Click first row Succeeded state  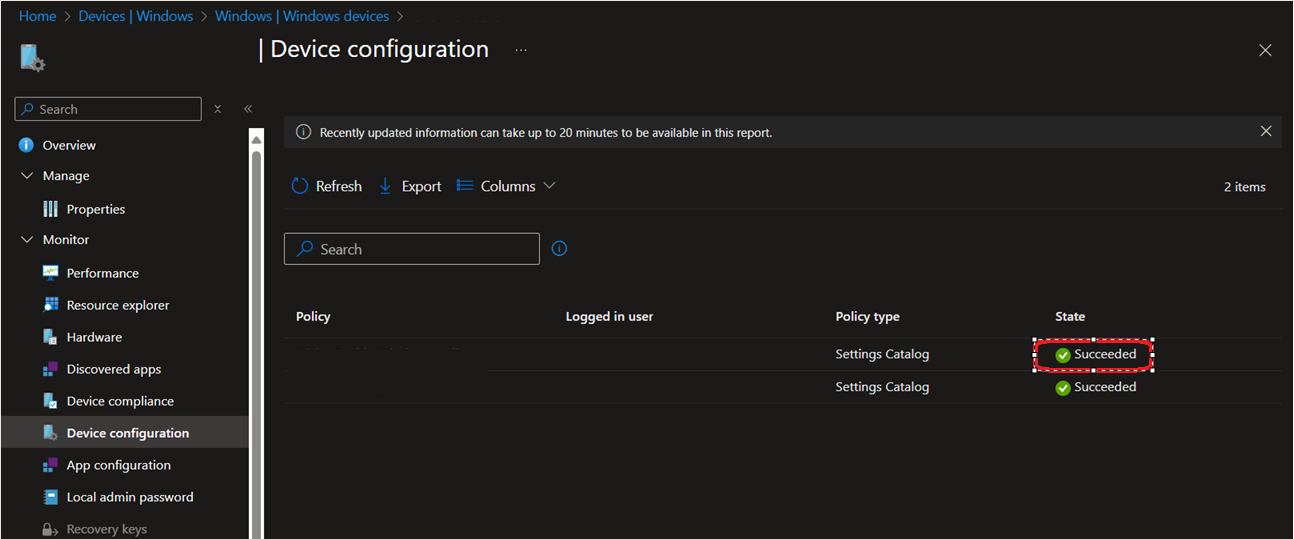1096,354
